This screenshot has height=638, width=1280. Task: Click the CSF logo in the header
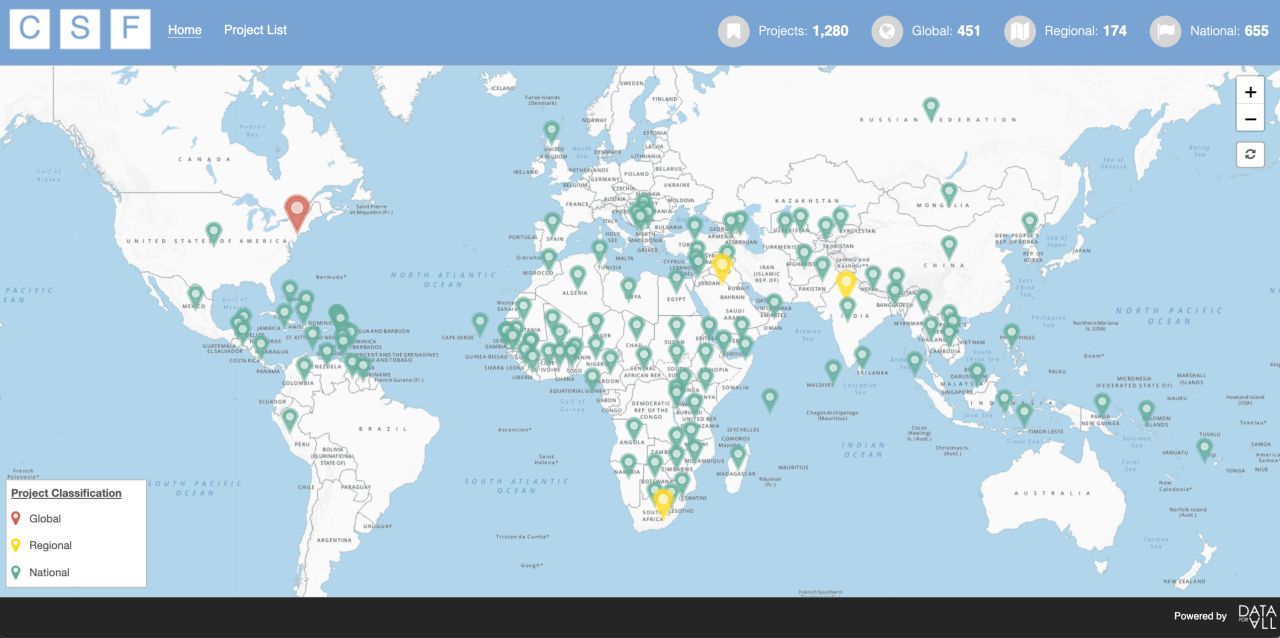[80, 29]
